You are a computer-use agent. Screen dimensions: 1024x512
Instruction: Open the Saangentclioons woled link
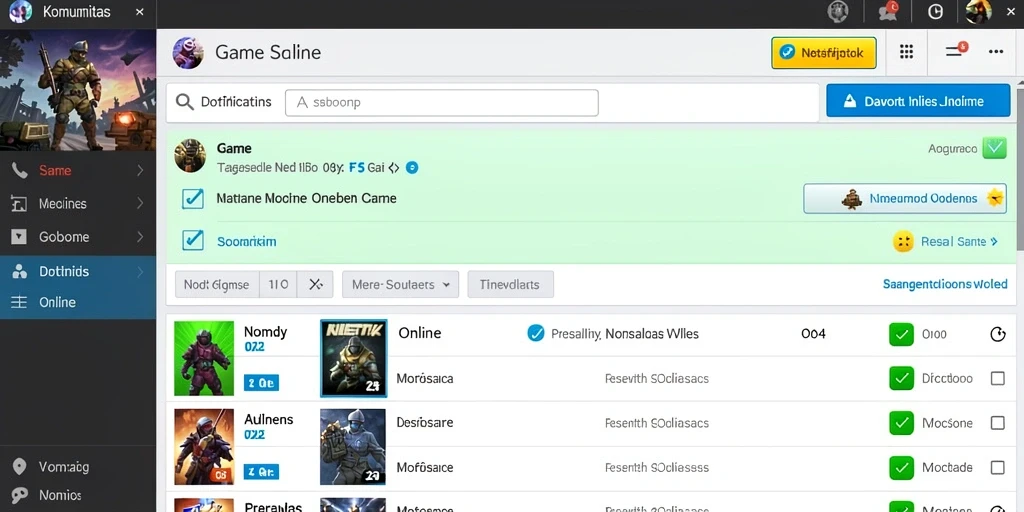(945, 284)
